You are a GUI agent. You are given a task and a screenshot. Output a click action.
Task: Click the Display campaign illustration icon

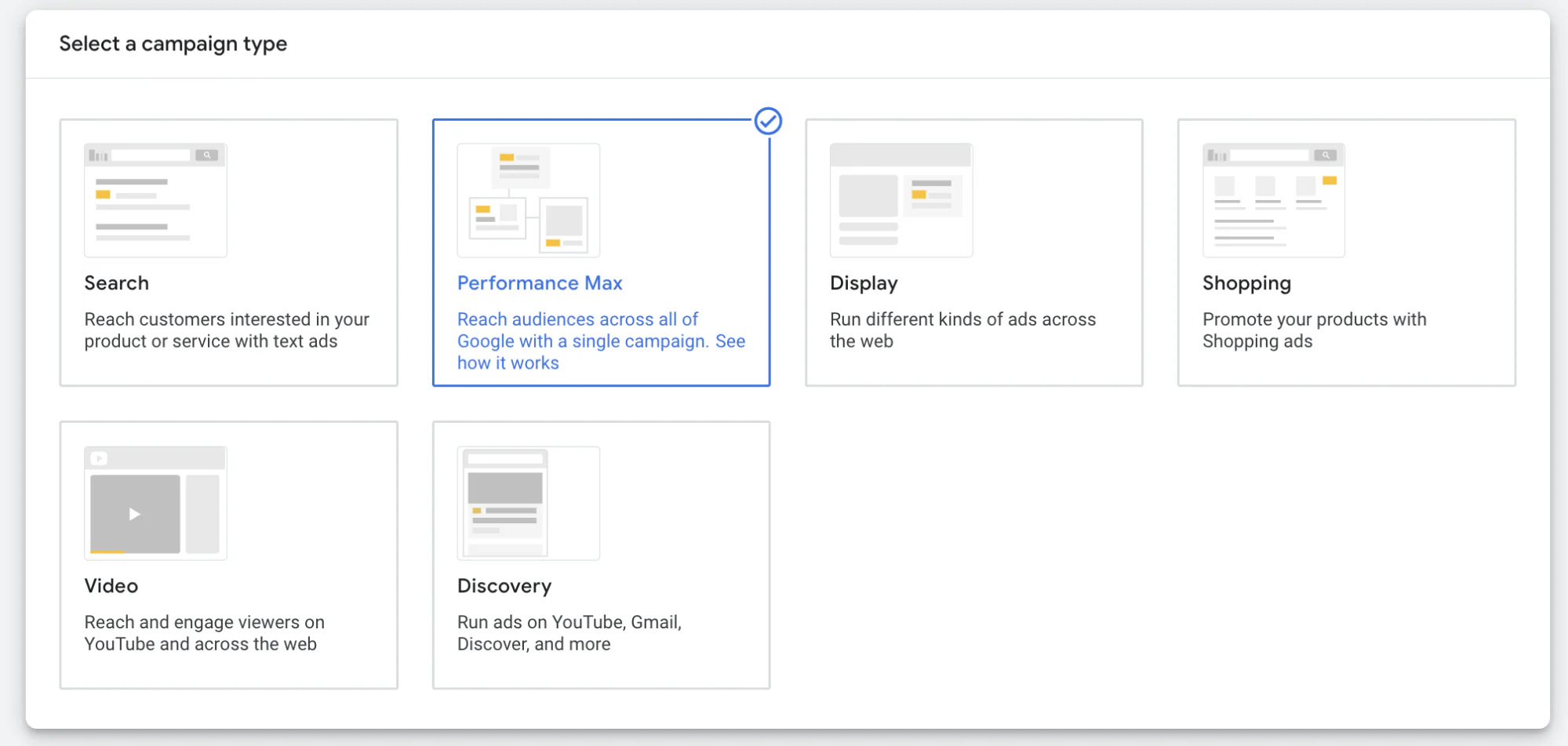901,200
